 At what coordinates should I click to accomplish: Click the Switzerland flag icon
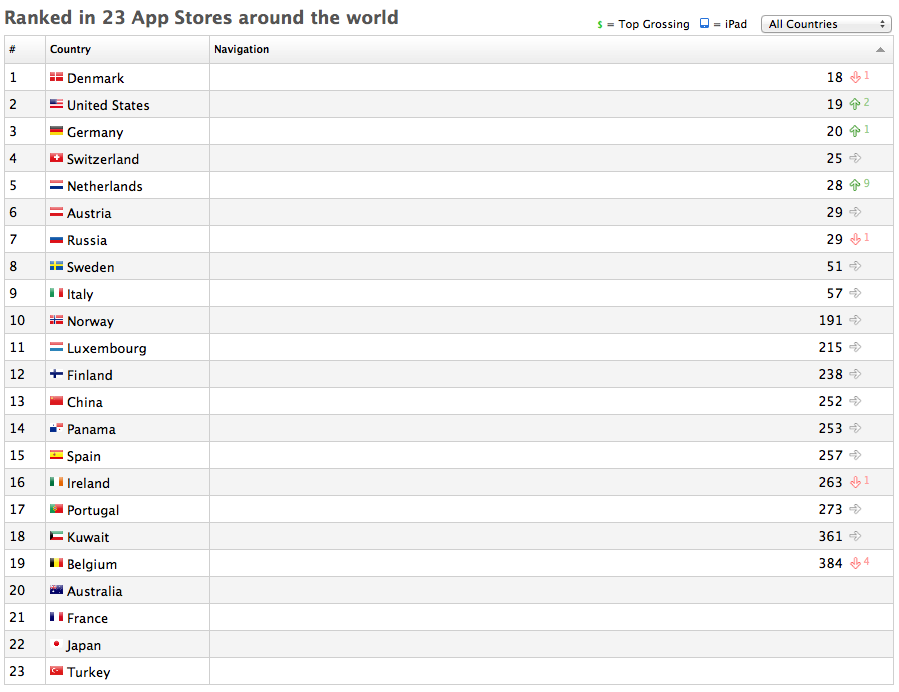(56, 159)
